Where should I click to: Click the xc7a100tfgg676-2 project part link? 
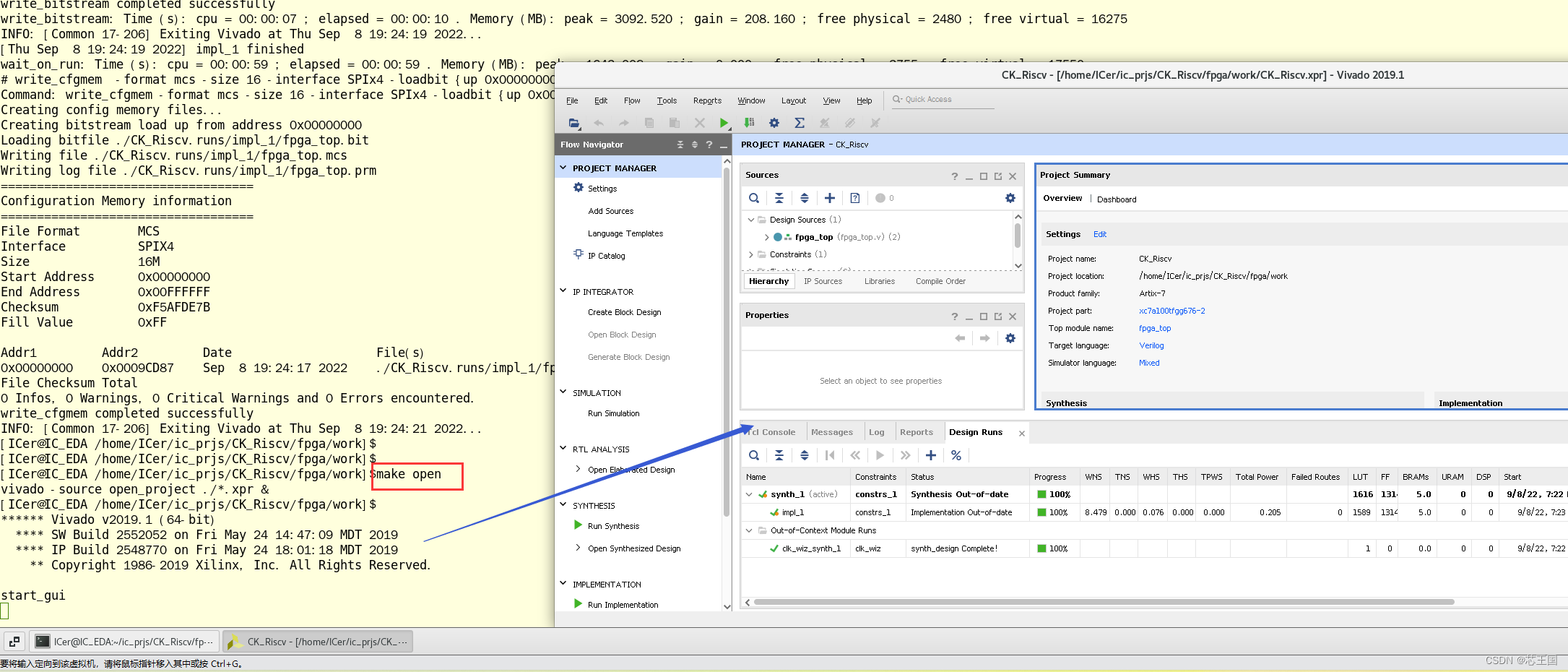tap(1171, 311)
